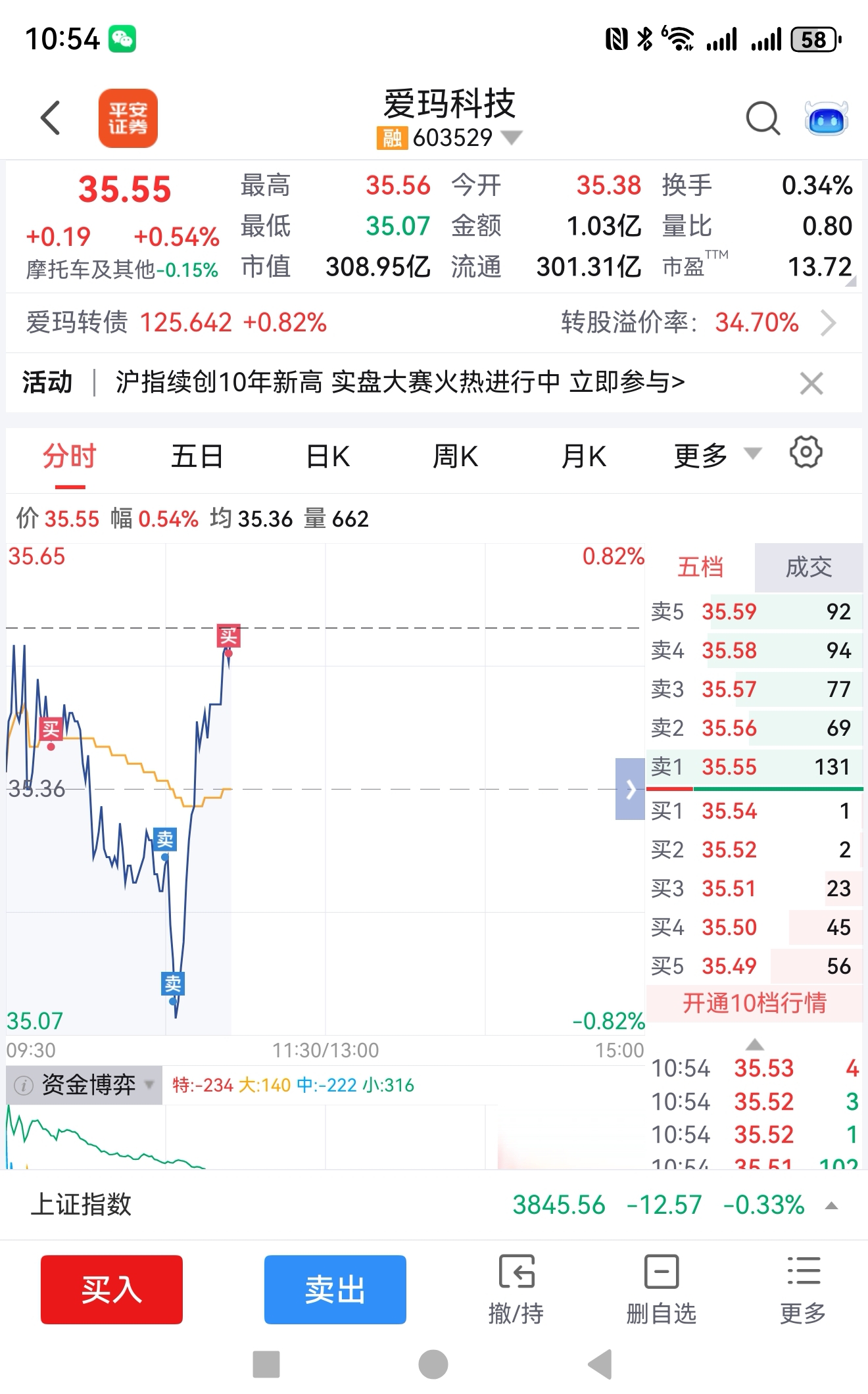Tap the red 买入 button
The width and height of the screenshot is (868, 1394).
[112, 1289]
